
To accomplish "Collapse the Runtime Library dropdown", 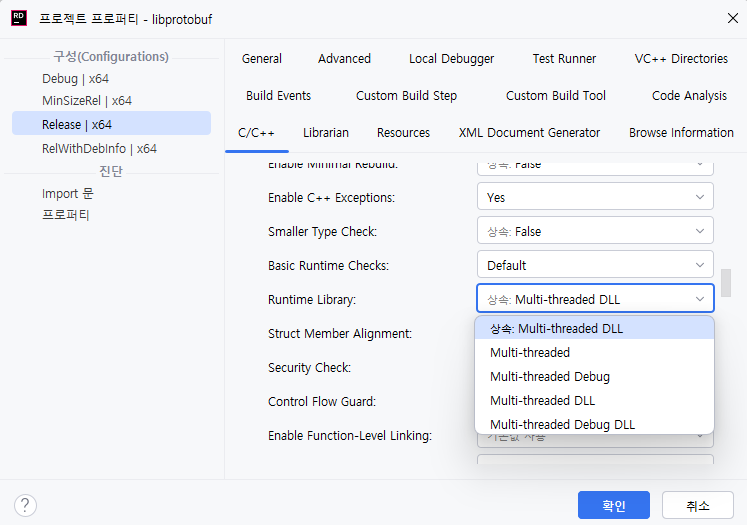I will (595, 299).
